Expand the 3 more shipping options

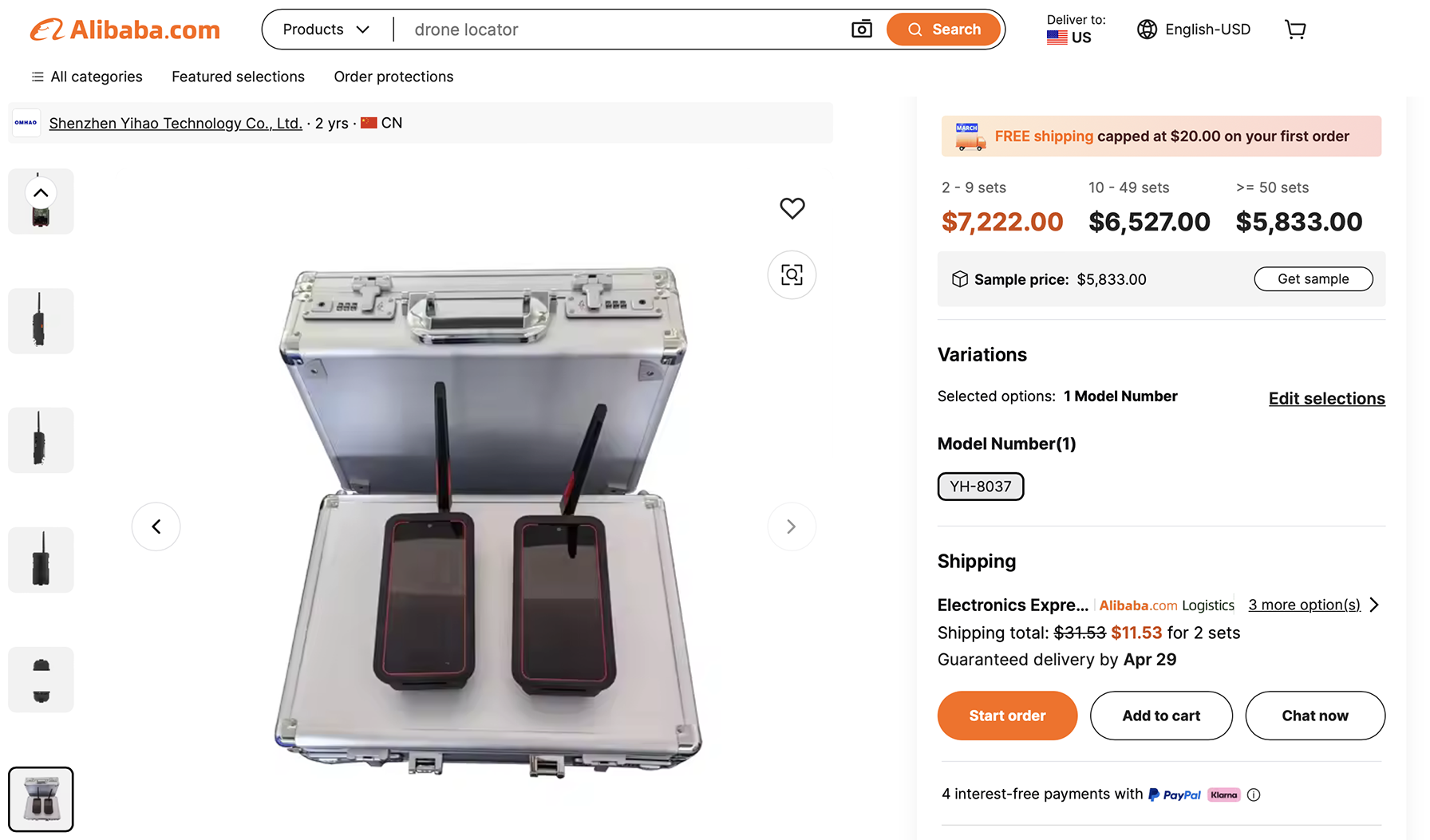point(1313,605)
